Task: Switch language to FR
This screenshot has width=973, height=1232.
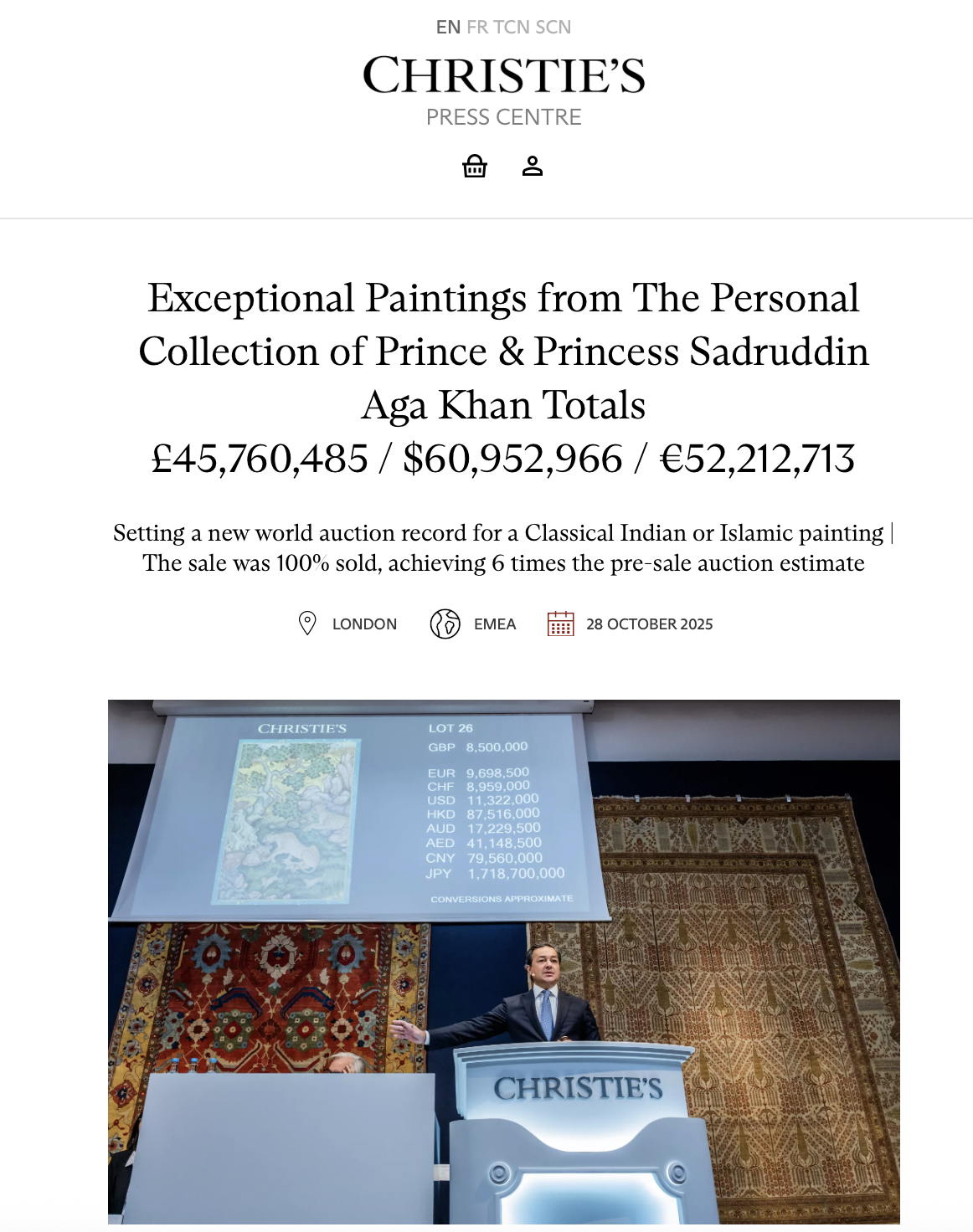Action: tap(477, 27)
